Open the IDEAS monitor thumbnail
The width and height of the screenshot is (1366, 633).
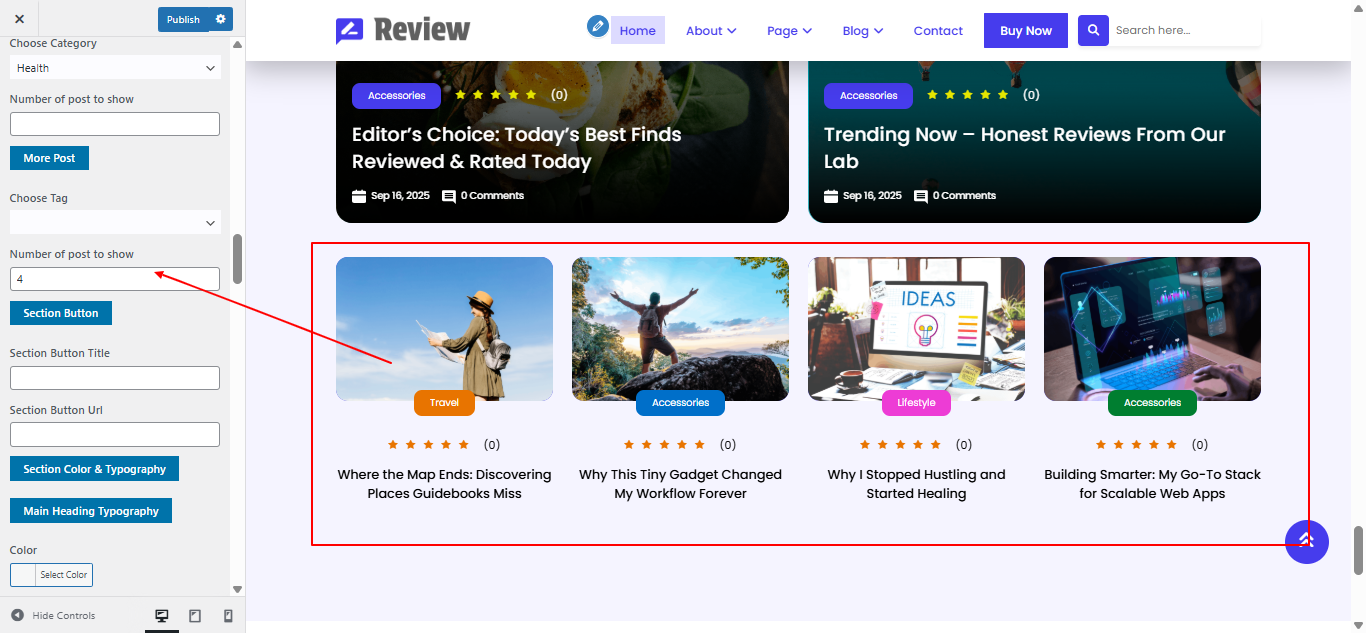click(x=916, y=329)
